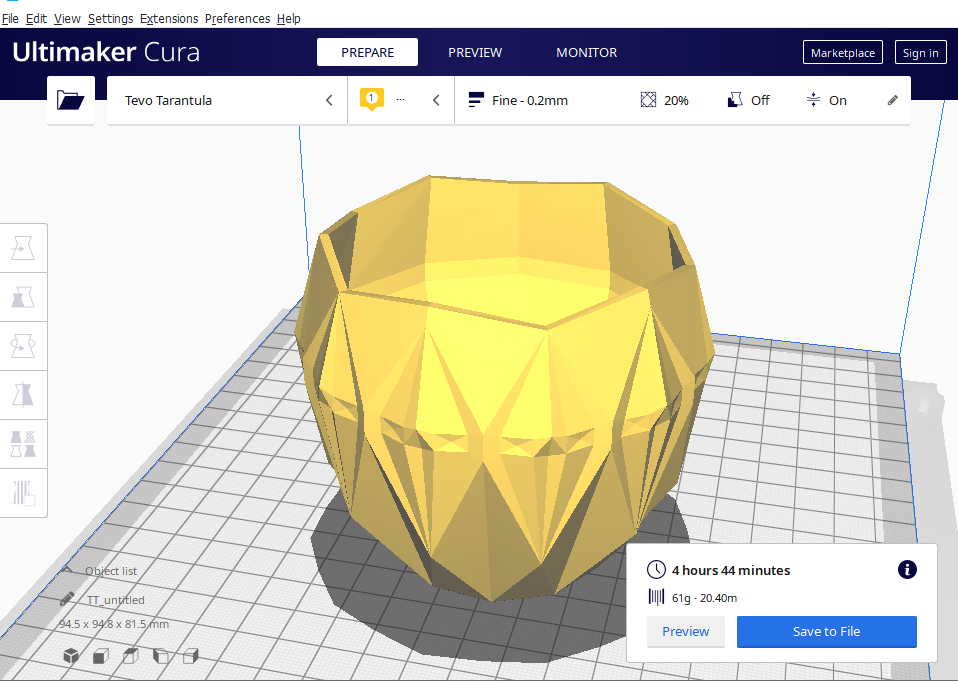This screenshot has width=958, height=681.
Task: Expand the Object list
Action: point(100,570)
